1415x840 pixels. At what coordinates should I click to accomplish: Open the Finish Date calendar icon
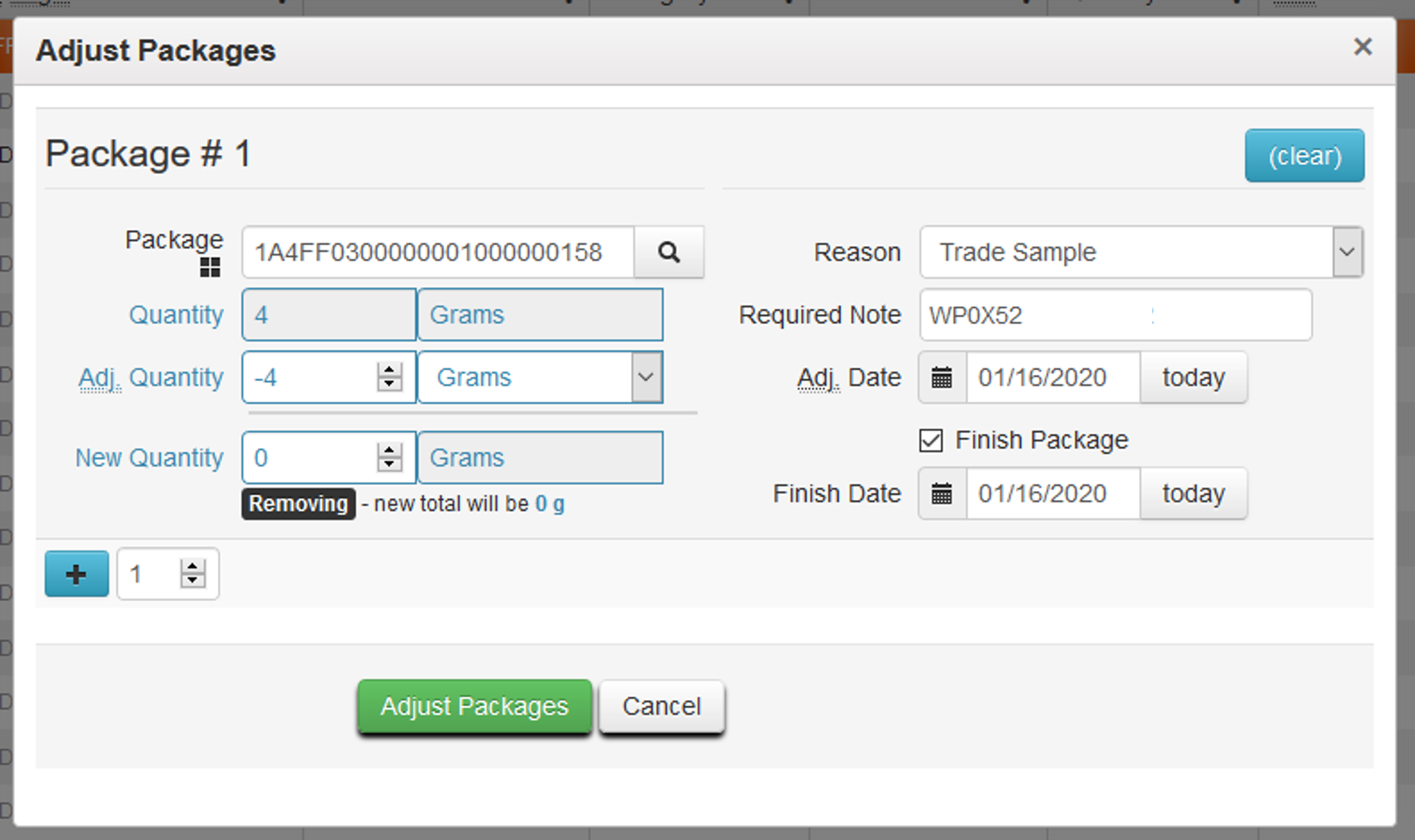click(942, 493)
